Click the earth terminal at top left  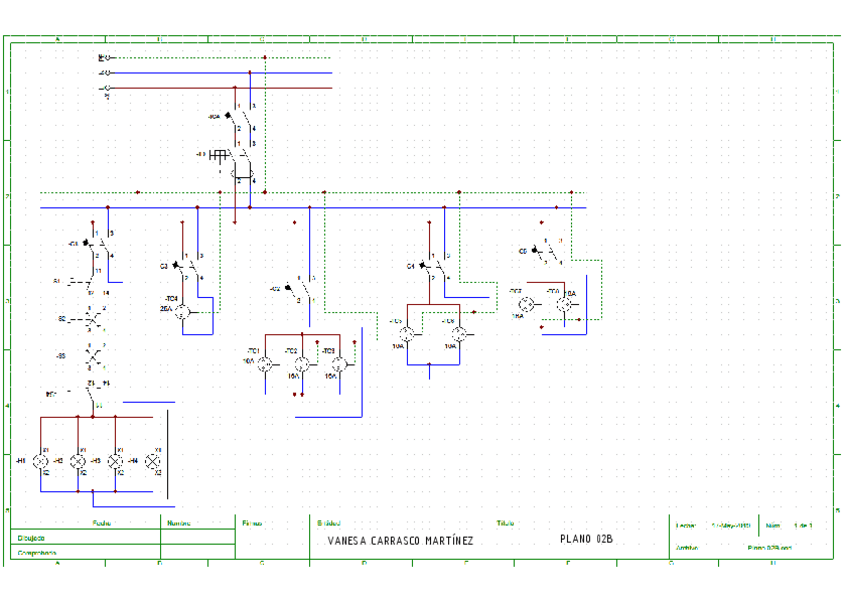(106, 58)
